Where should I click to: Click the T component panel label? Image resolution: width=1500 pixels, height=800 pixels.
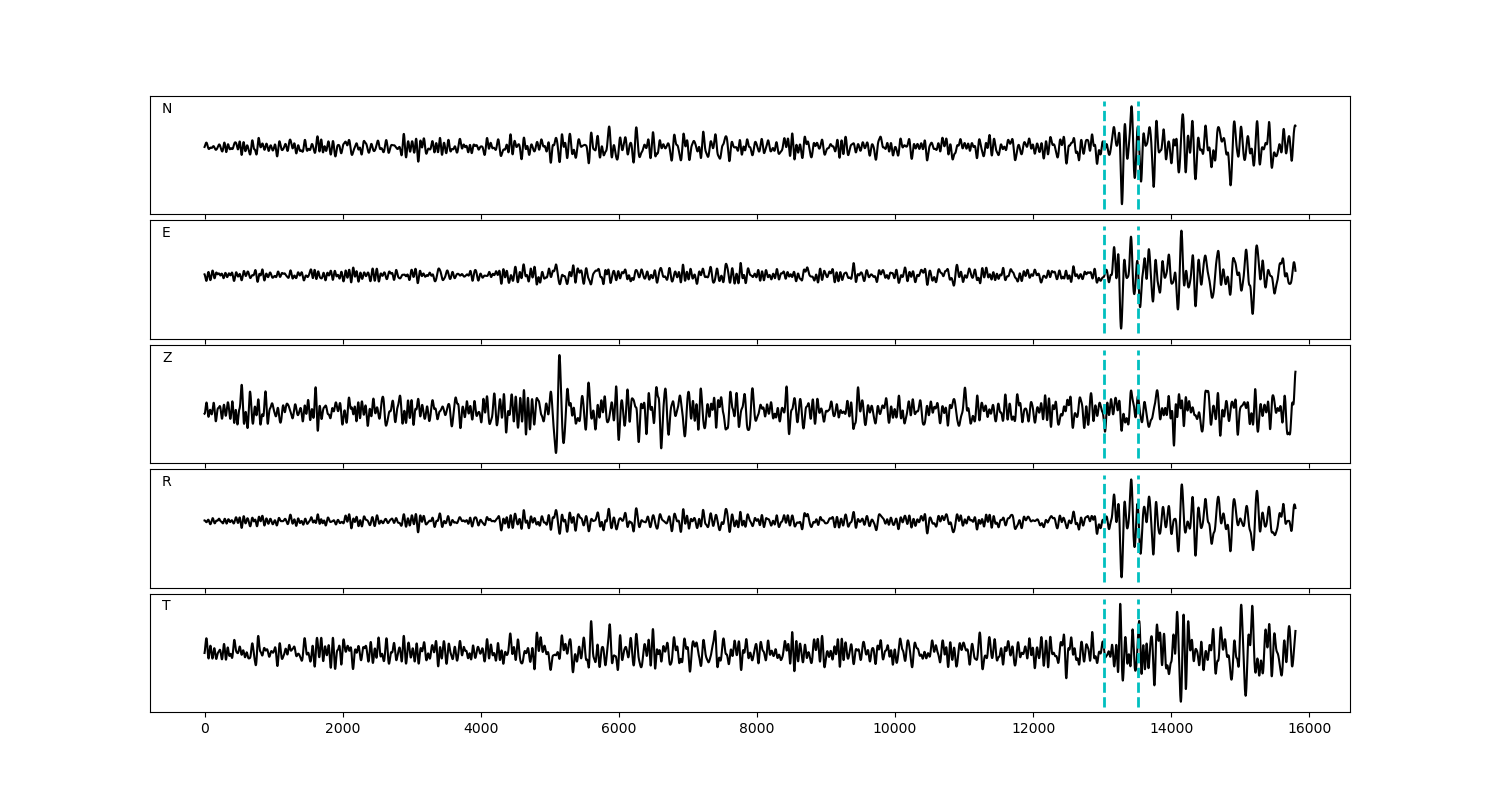166,606
